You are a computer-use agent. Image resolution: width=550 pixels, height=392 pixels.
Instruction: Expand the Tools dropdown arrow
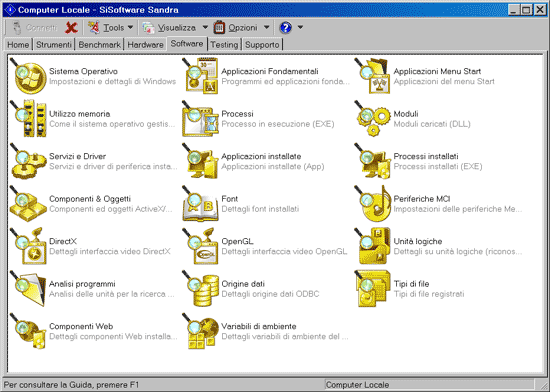coord(130,27)
